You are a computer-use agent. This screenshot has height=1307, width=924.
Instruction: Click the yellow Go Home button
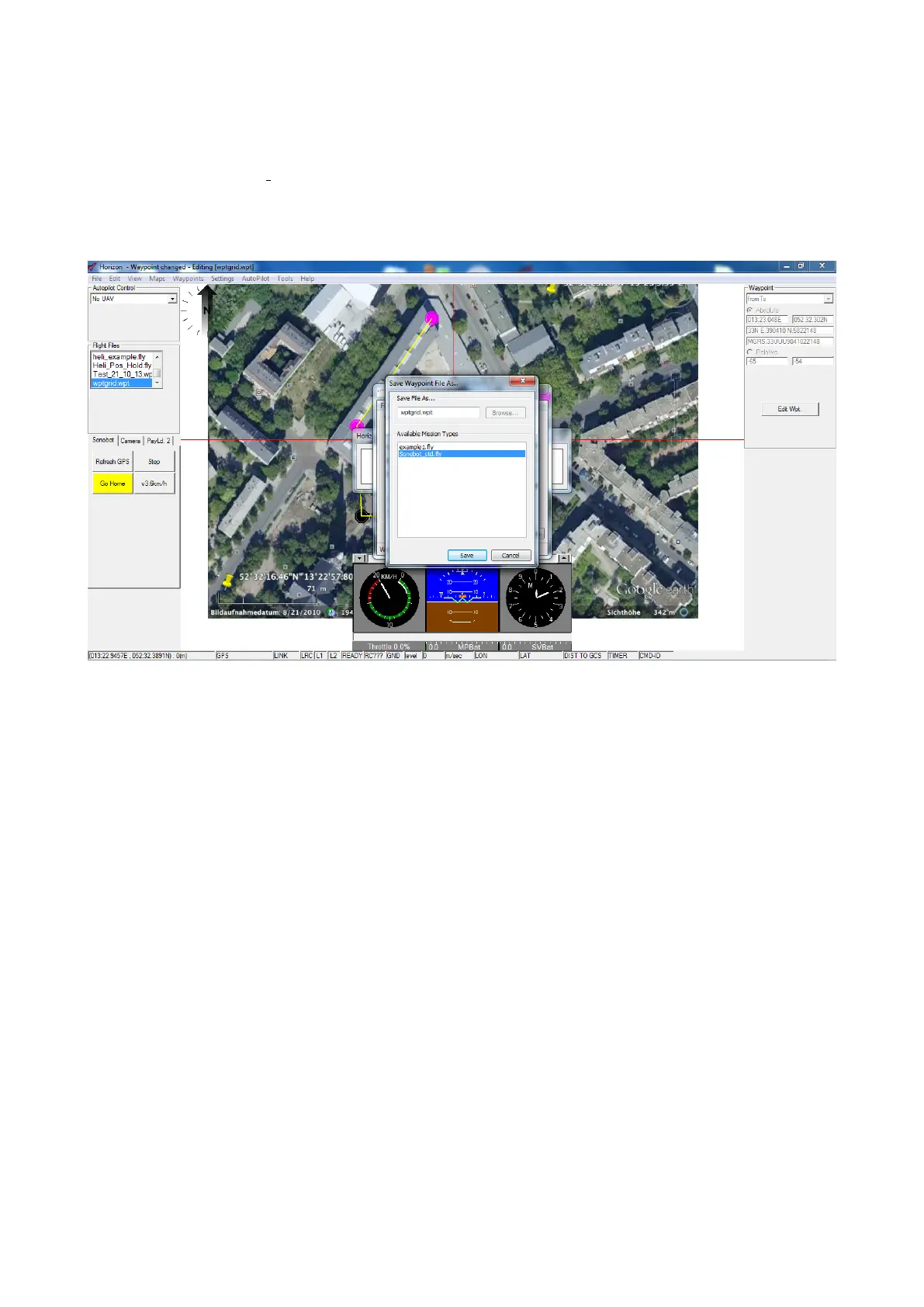point(112,484)
